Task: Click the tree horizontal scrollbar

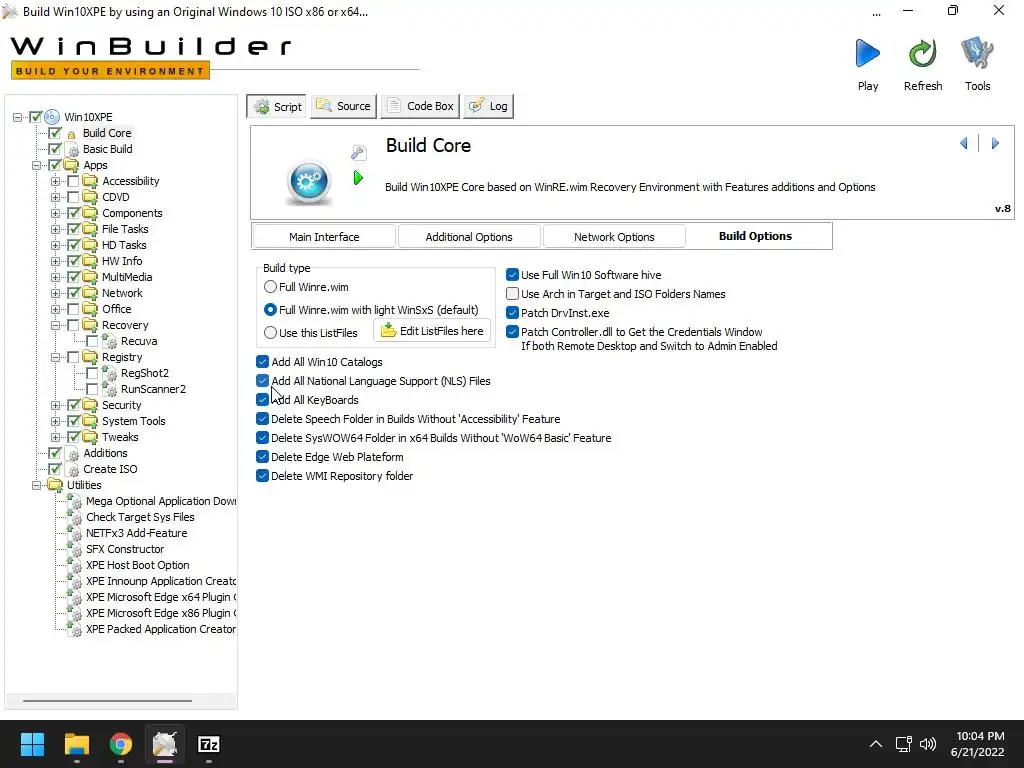Action: [x=107, y=701]
